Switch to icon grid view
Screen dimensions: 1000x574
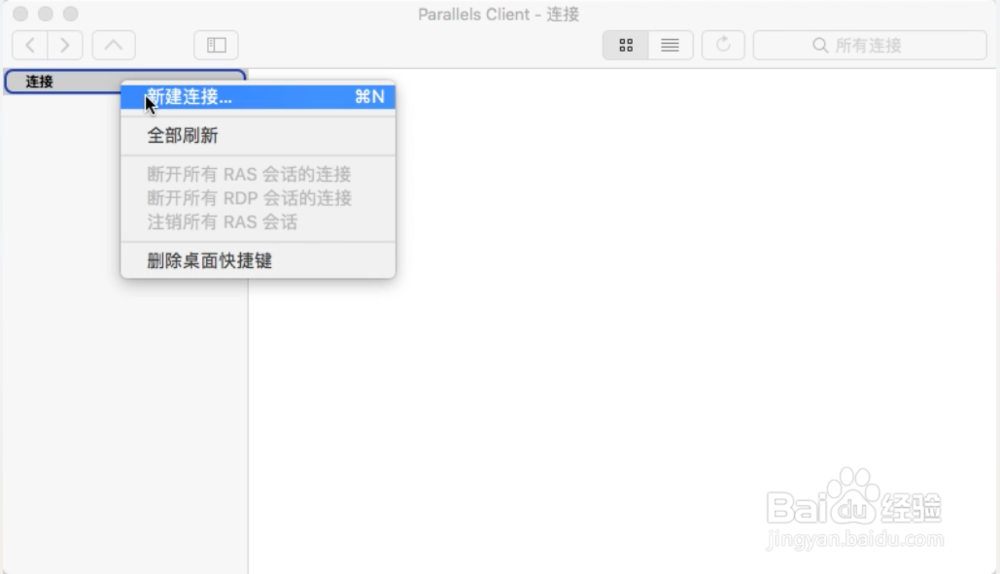(x=626, y=45)
